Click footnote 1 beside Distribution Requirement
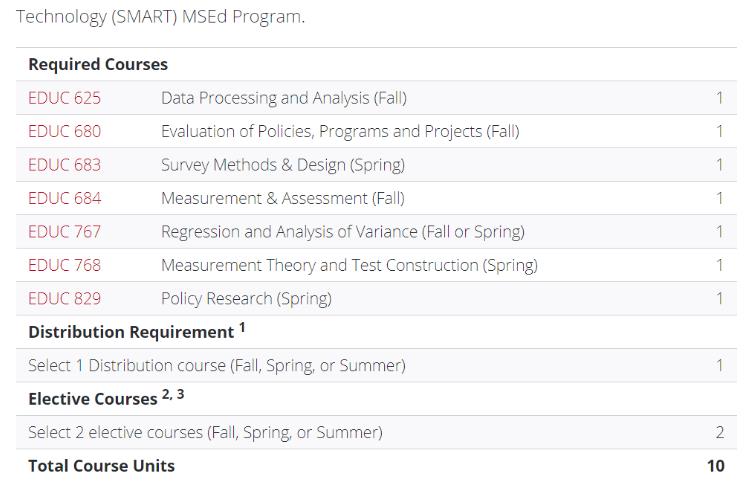The width and height of the screenshot is (750, 489). (x=242, y=328)
